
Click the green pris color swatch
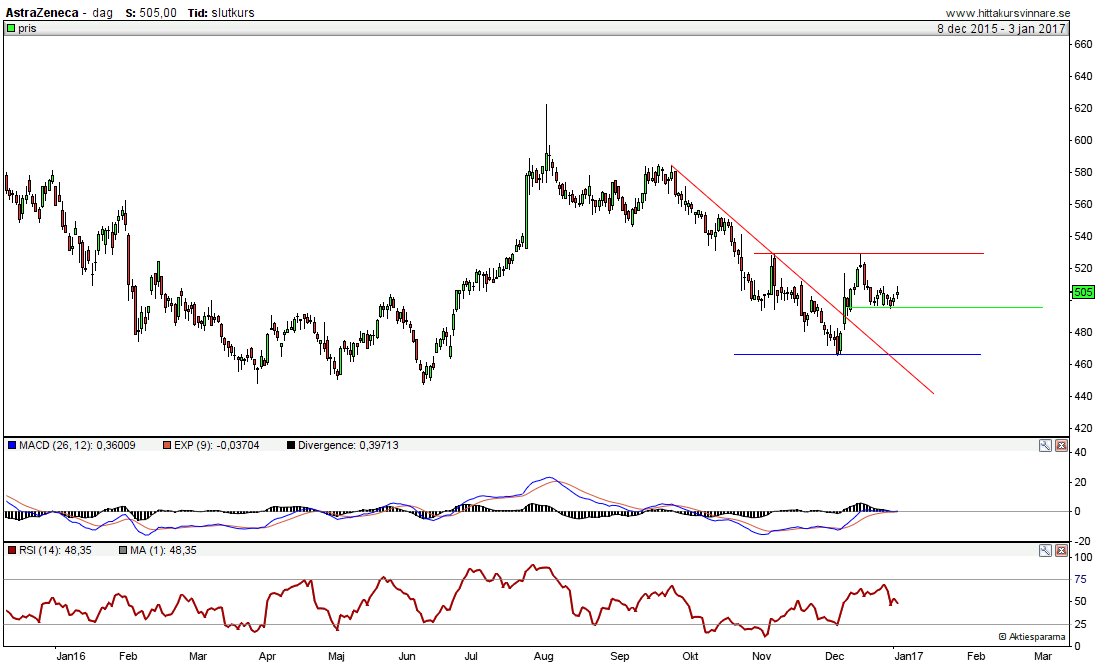click(11, 28)
